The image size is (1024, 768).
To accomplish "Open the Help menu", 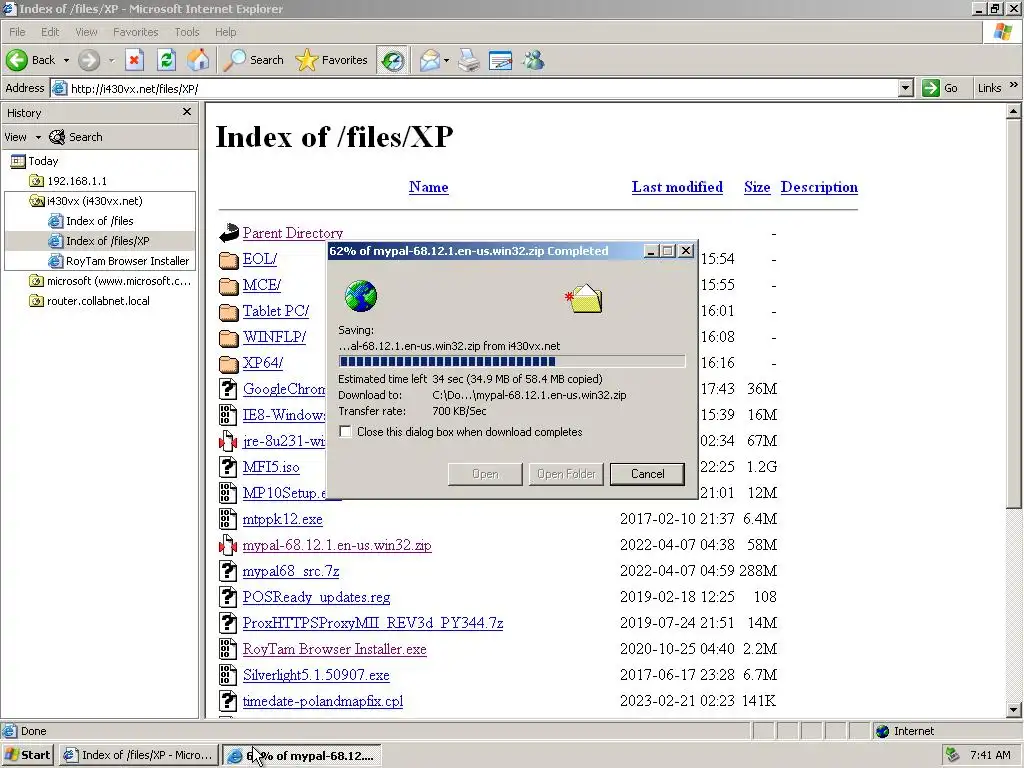I will click(x=225, y=32).
